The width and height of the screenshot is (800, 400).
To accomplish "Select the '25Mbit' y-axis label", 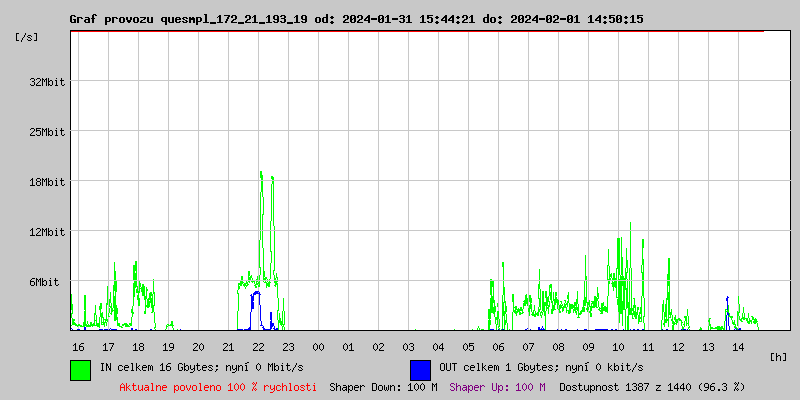I will (x=47, y=132).
